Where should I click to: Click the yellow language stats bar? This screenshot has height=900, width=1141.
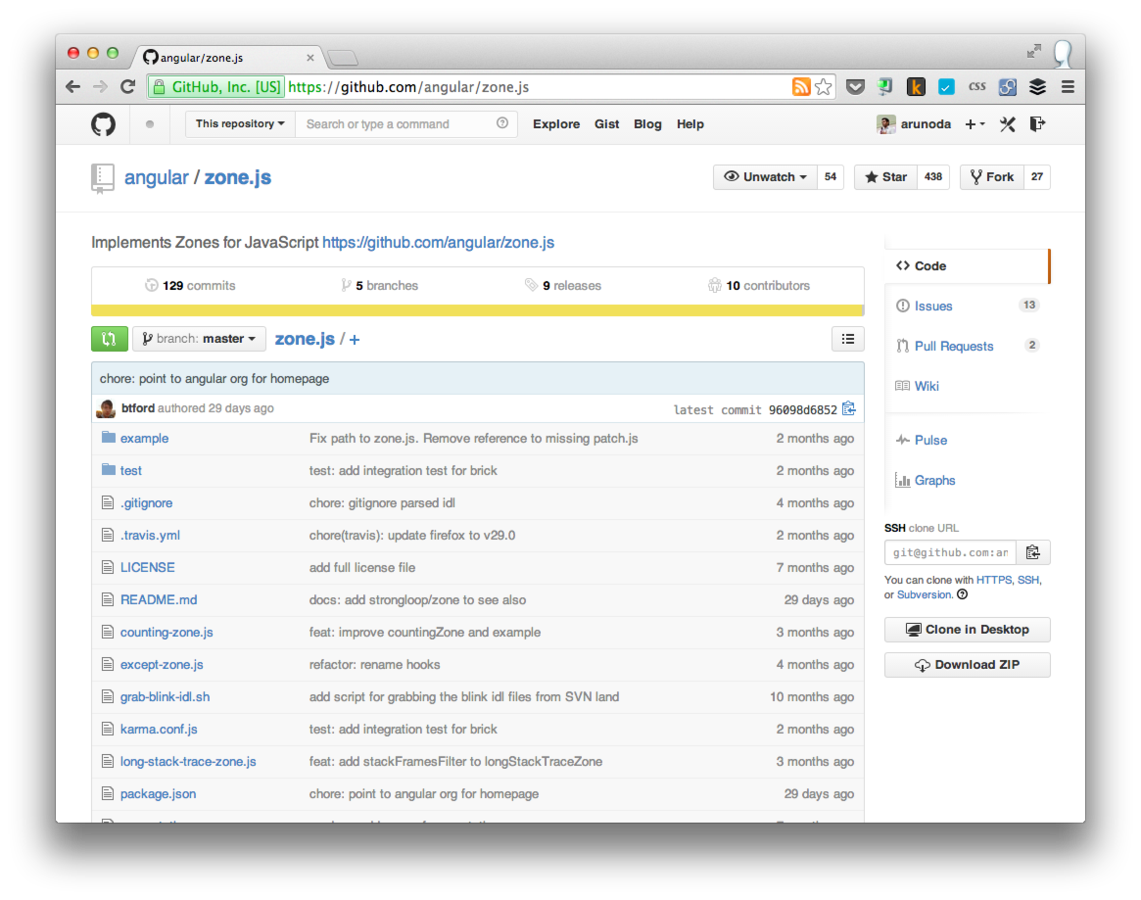click(x=477, y=311)
